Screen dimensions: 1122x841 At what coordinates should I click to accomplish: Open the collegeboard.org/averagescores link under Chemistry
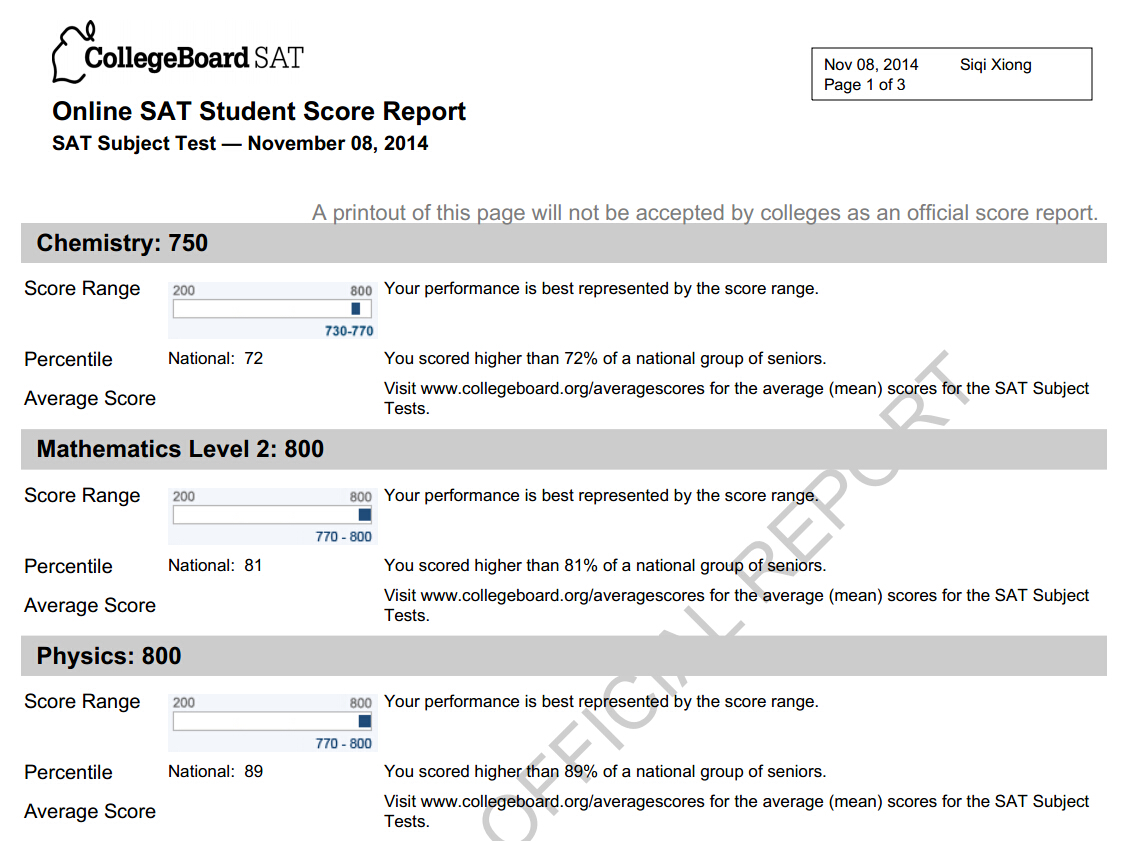coord(563,388)
